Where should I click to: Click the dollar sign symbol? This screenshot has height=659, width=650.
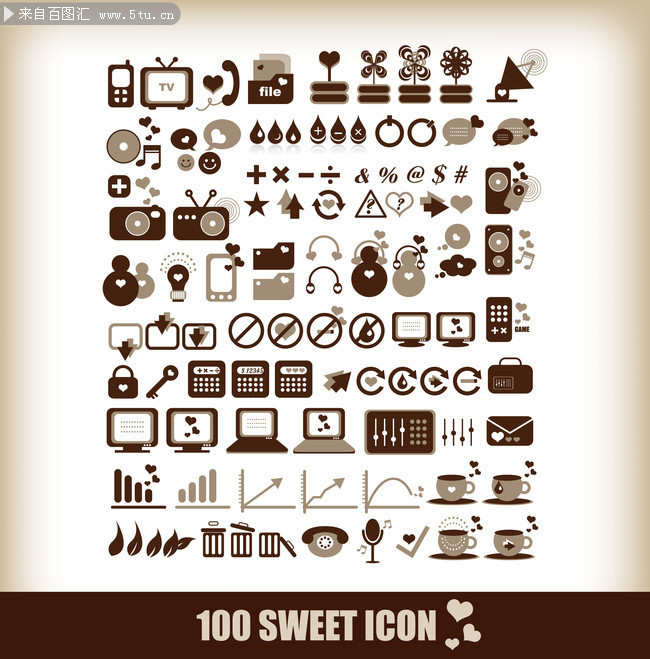pos(439,175)
